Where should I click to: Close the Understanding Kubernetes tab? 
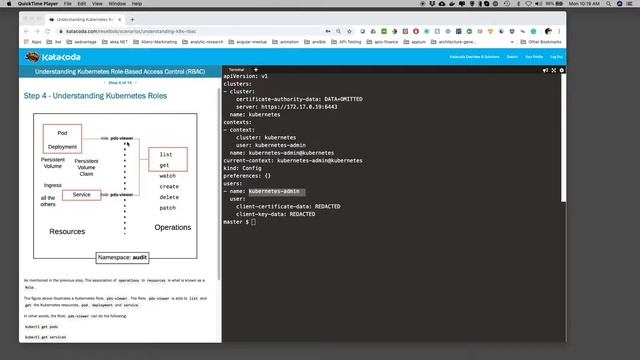(x=120, y=20)
